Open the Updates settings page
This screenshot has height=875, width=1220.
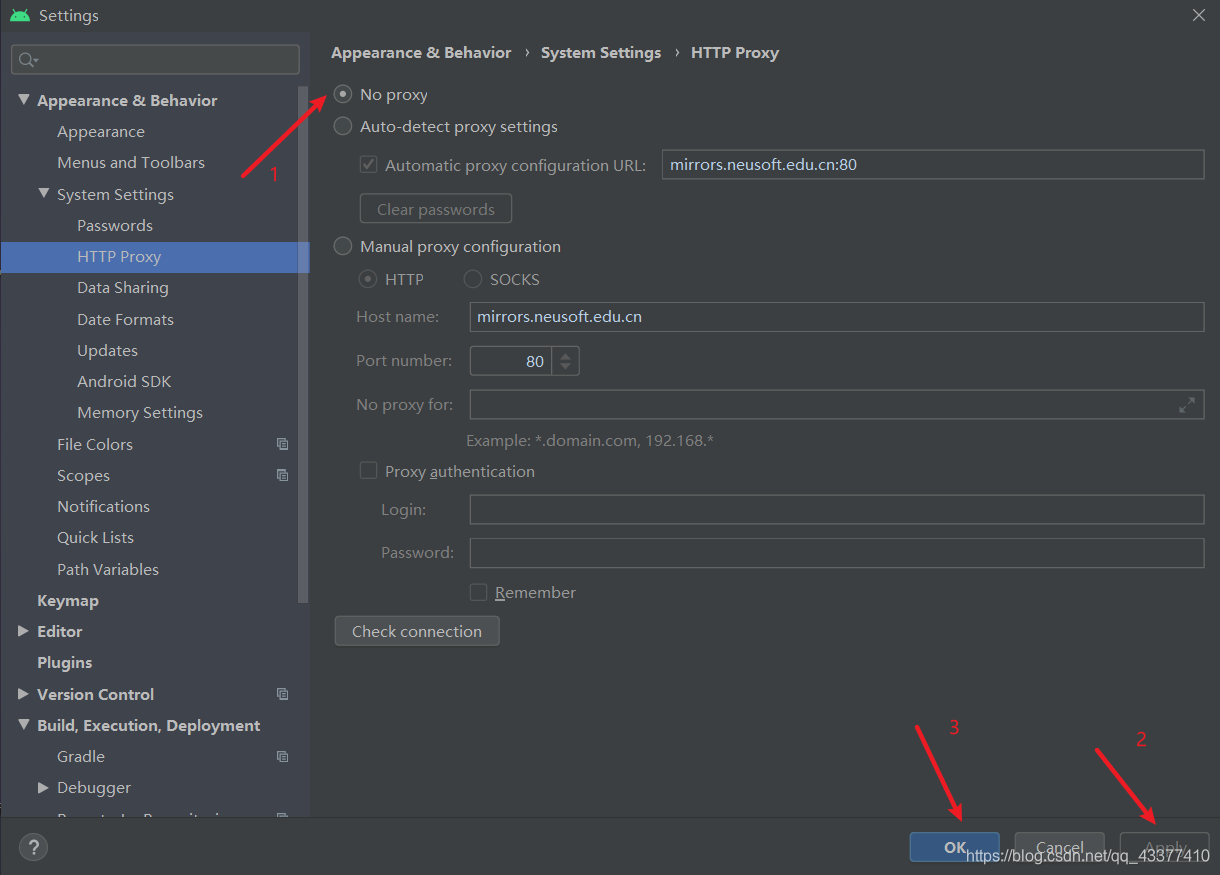coord(107,350)
